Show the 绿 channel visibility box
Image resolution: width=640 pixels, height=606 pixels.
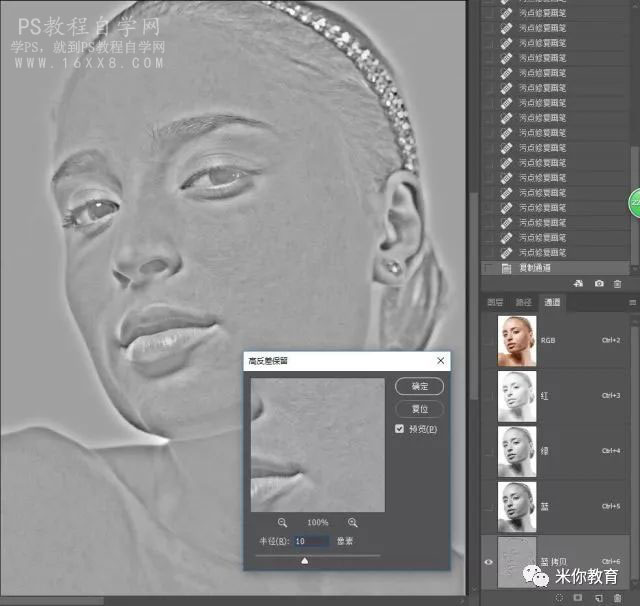489,451
